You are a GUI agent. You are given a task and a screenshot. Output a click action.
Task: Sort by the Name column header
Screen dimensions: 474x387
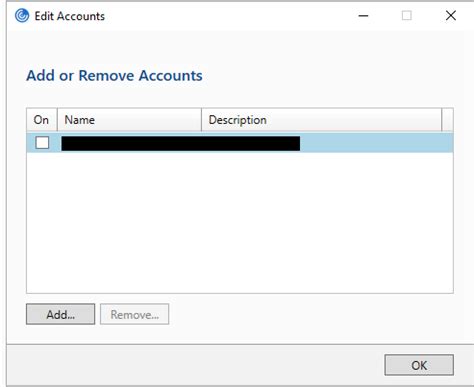click(129, 120)
